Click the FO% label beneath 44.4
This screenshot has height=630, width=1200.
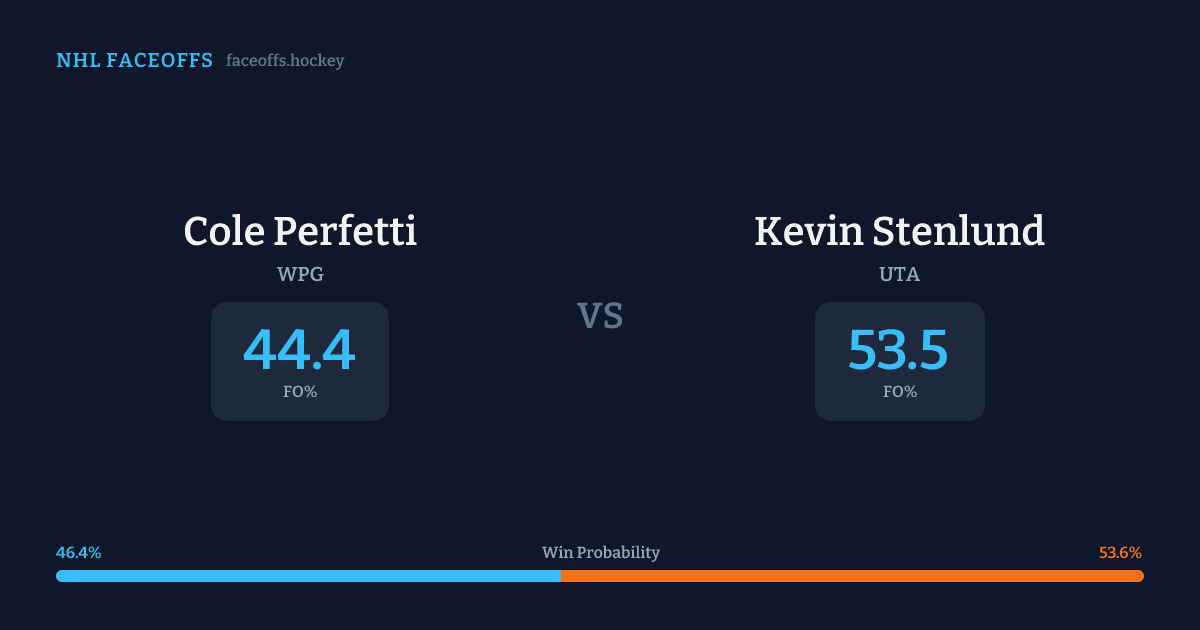[x=300, y=392]
